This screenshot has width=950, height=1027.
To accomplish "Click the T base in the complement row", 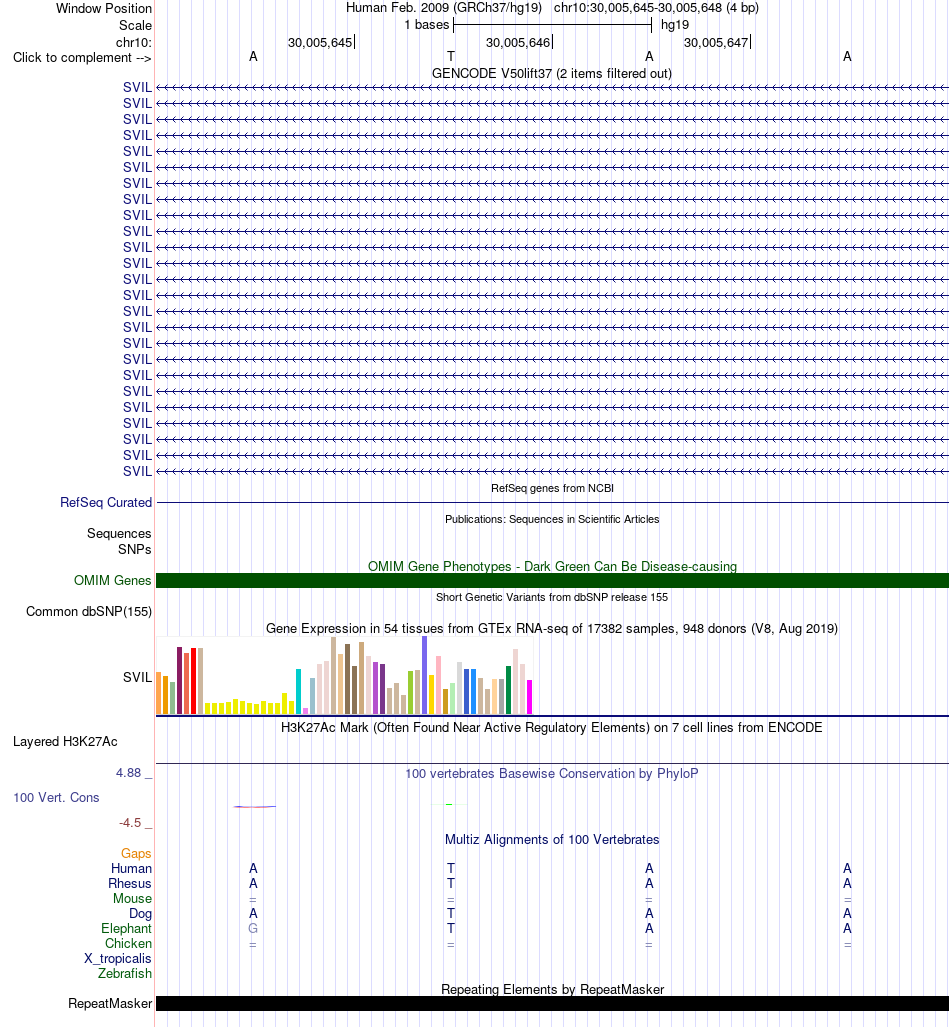I will [451, 57].
